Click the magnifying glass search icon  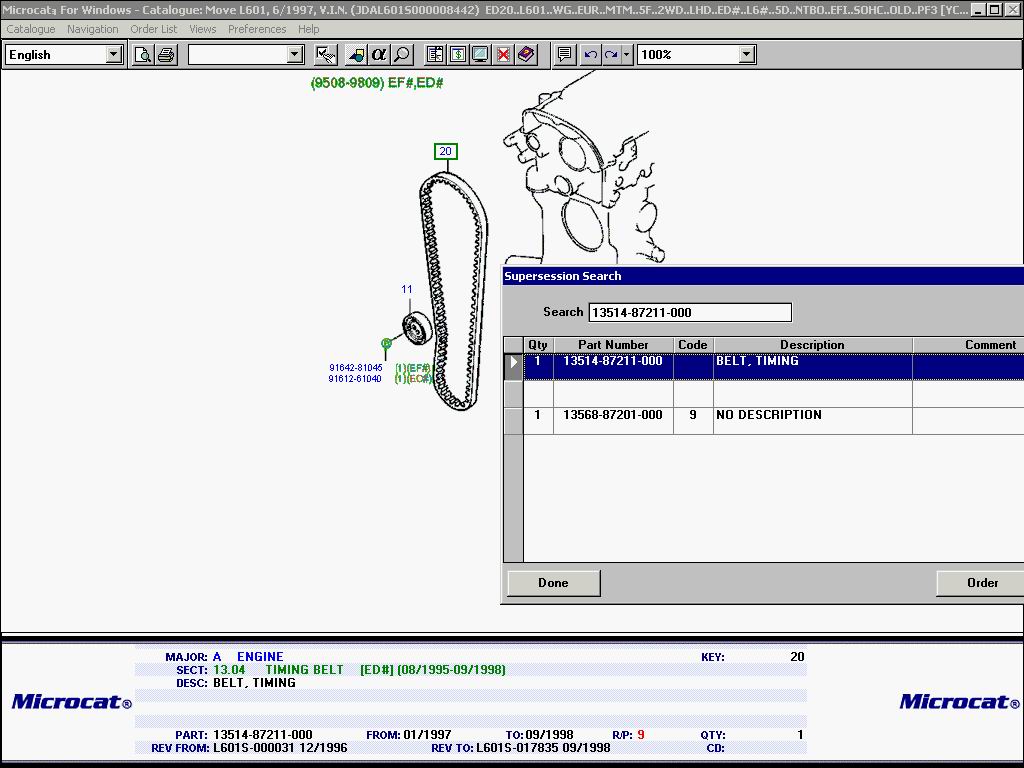pyautogui.click(x=402, y=54)
